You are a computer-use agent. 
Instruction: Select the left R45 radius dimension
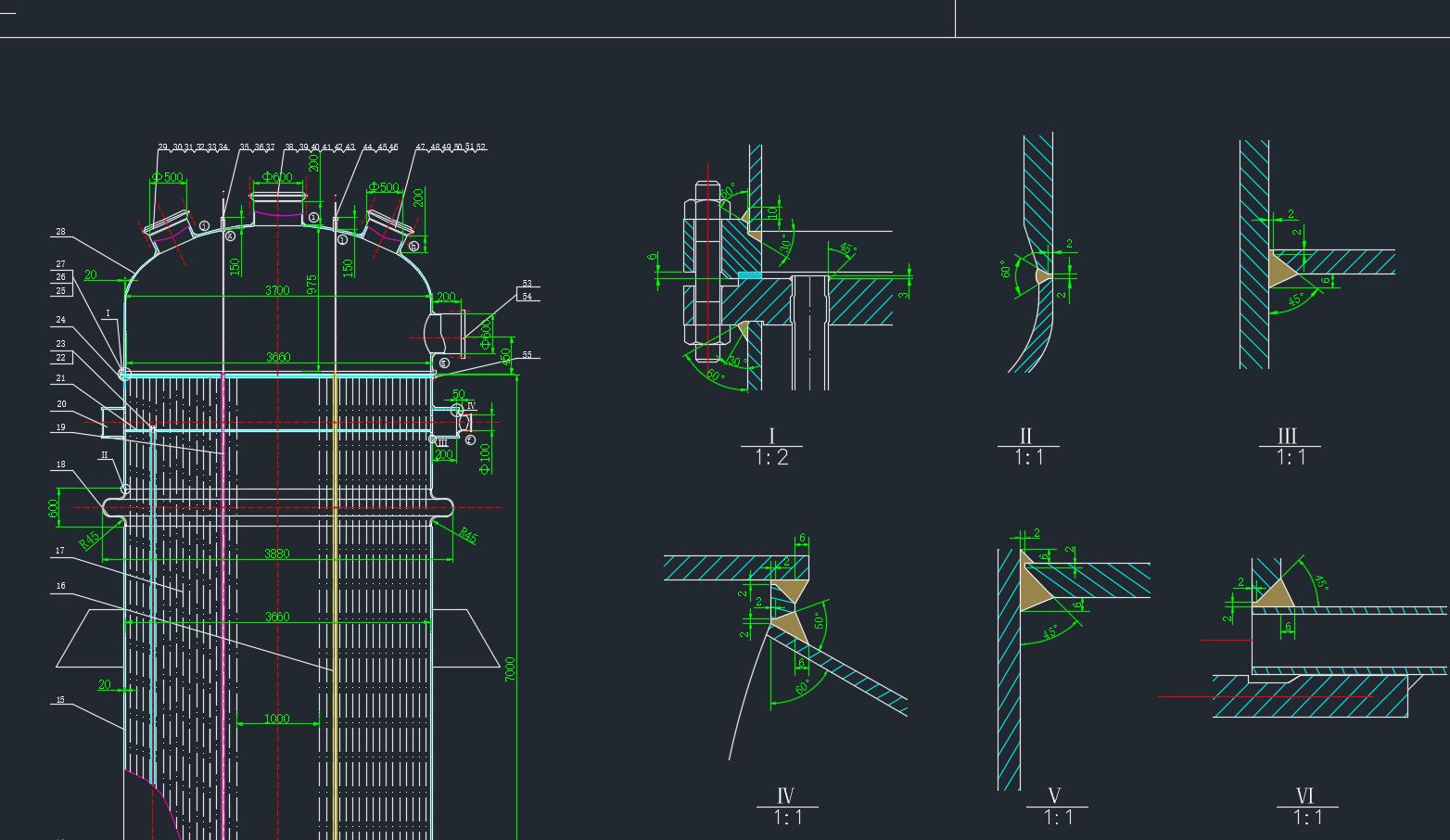pyautogui.click(x=89, y=540)
